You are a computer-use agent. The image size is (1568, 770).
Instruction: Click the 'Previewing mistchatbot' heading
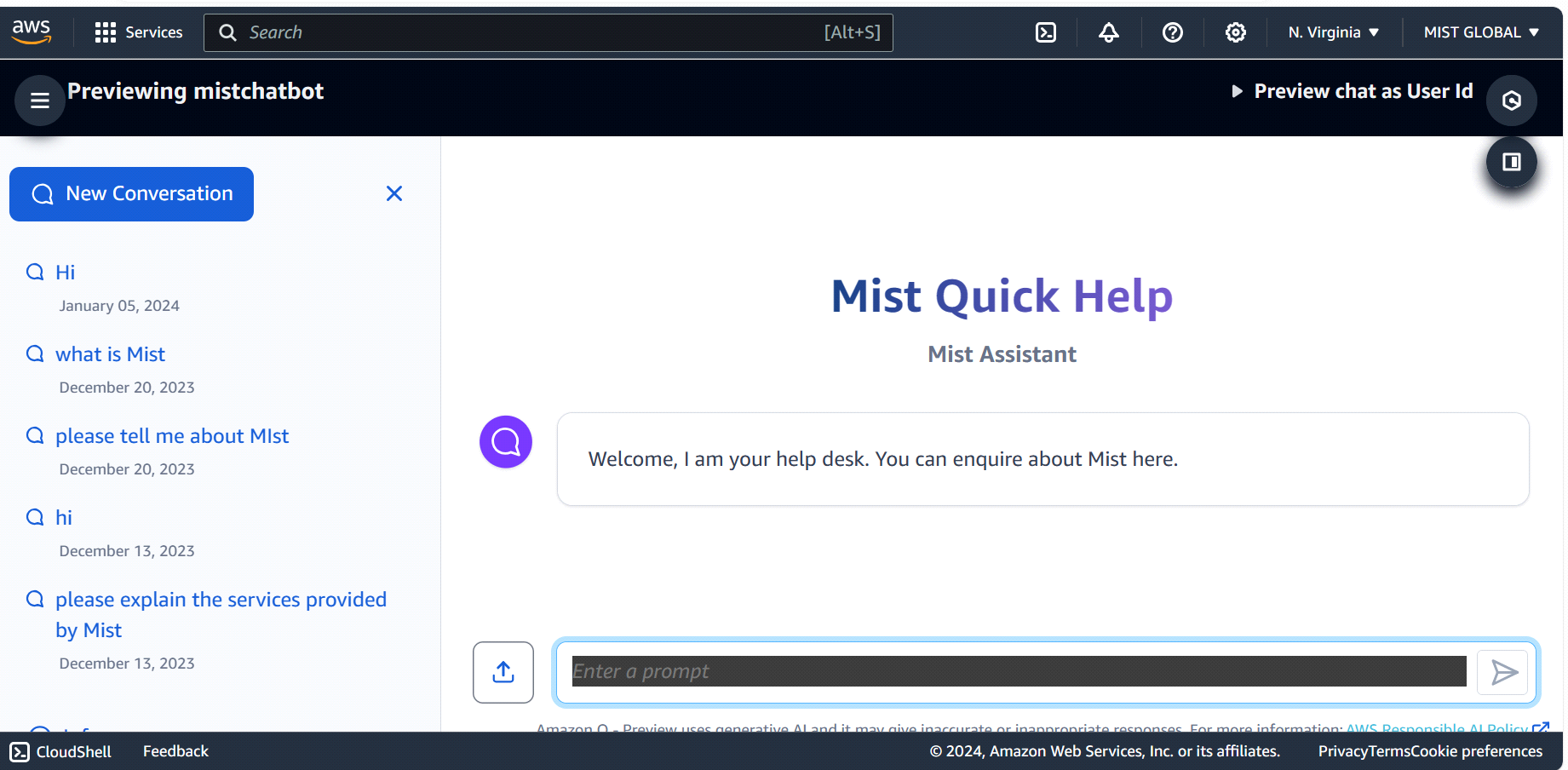point(196,91)
